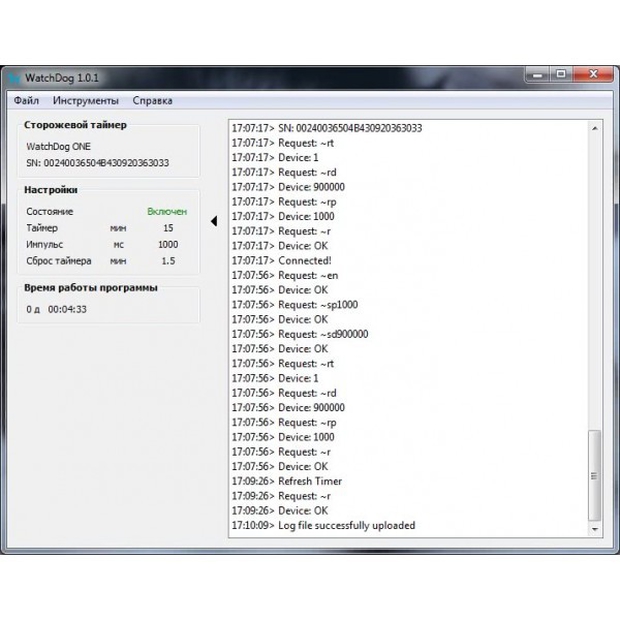
Task: Click the WatchDog 1.0.1 window title
Action: (62, 78)
